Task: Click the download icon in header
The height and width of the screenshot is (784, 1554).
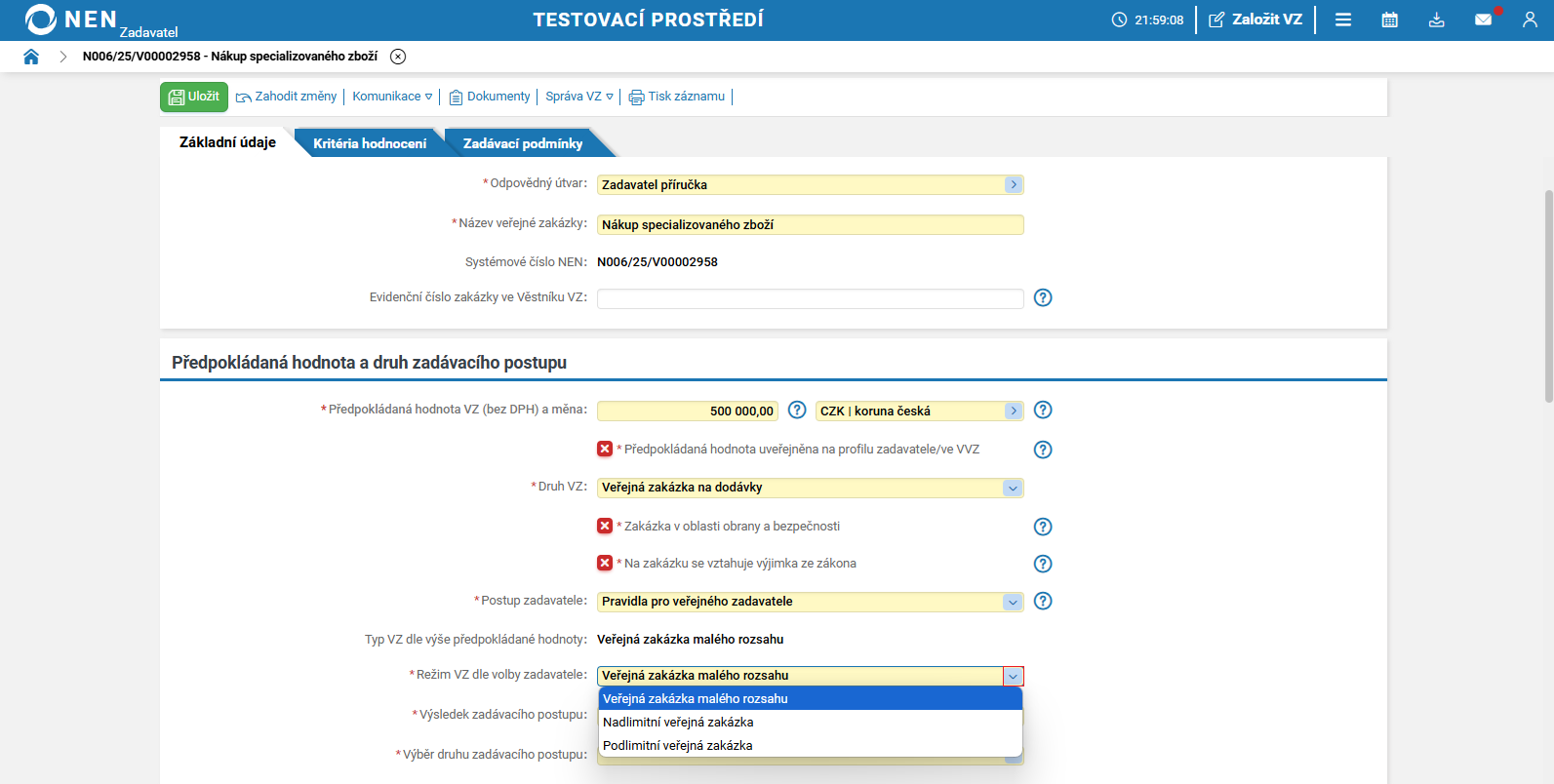Action: click(1437, 20)
